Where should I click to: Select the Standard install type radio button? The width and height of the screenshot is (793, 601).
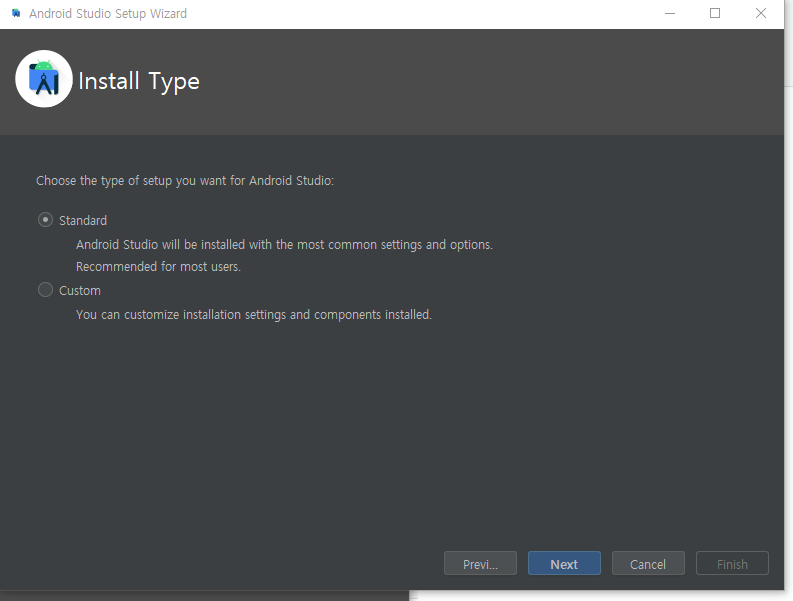[46, 220]
